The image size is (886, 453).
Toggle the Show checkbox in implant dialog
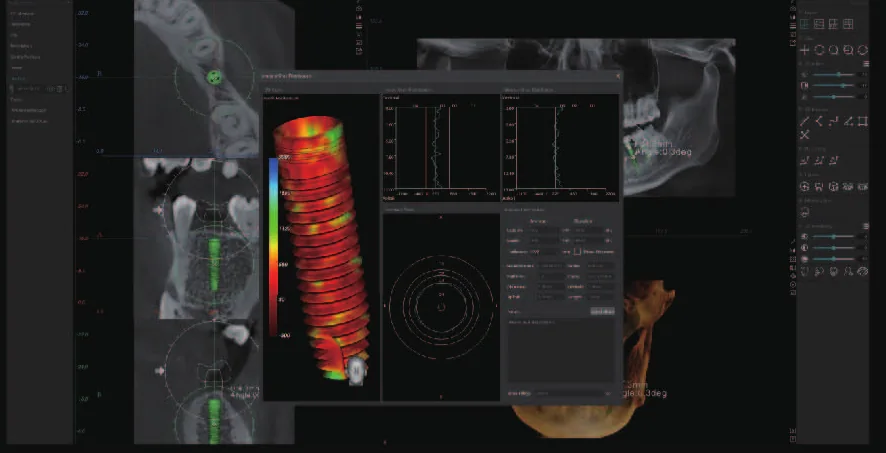pos(577,251)
